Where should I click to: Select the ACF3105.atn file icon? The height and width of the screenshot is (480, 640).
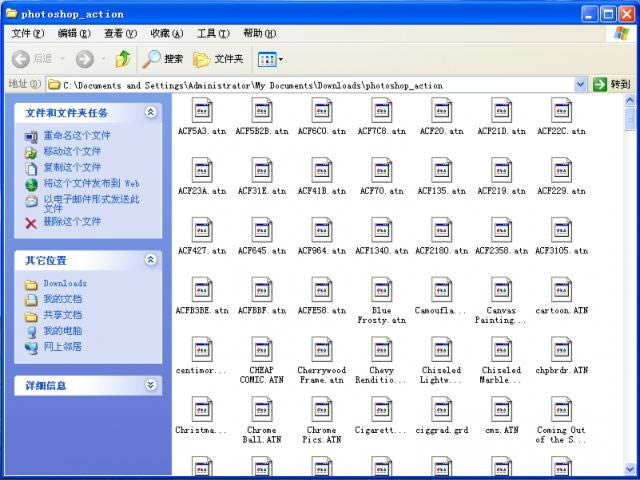pyautogui.click(x=562, y=230)
